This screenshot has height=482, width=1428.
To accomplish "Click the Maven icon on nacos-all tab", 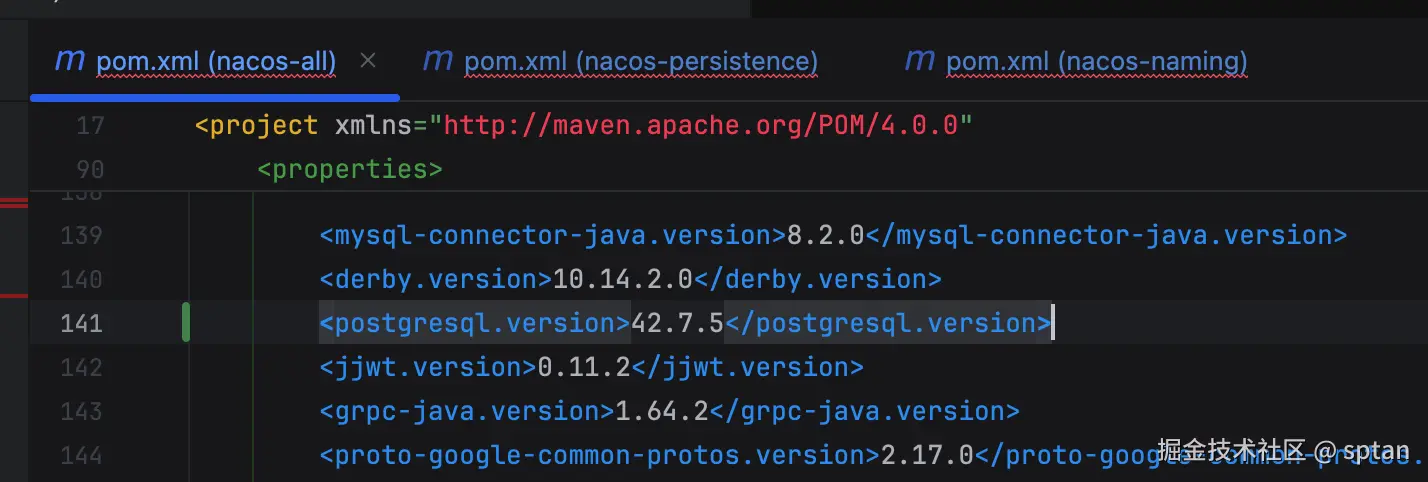I will (x=69, y=61).
